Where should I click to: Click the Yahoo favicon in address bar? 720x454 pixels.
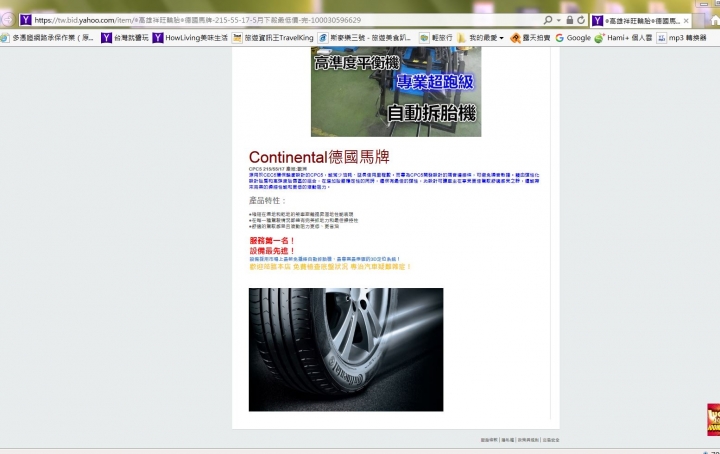coord(26,20)
